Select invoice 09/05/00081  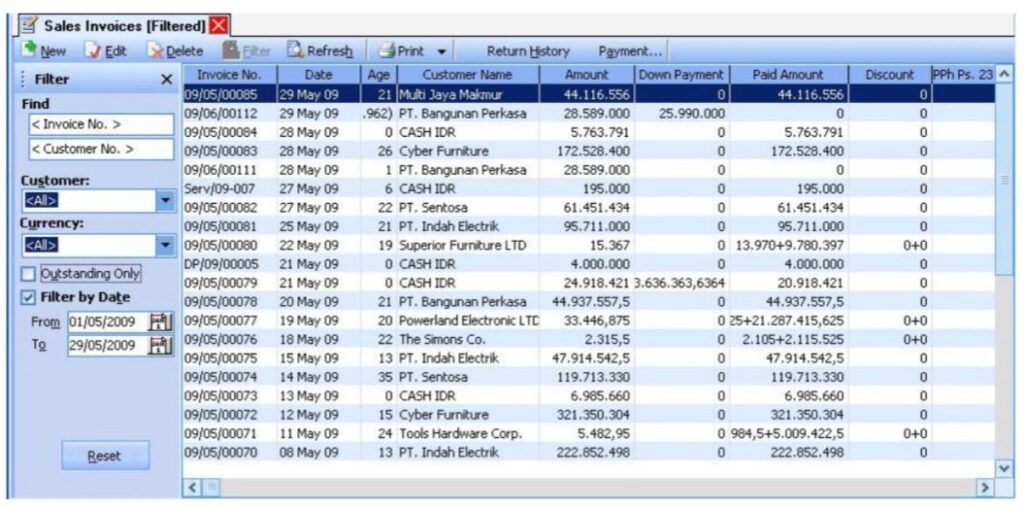(220, 227)
